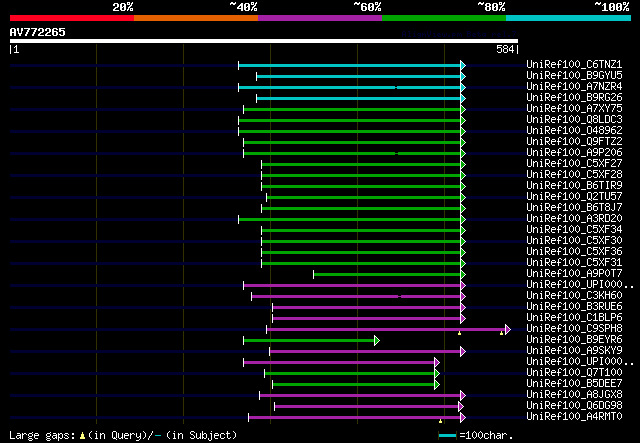Click the UniRef100_A8JGX8 subject name
This screenshot has width=640, height=443.
point(574,395)
